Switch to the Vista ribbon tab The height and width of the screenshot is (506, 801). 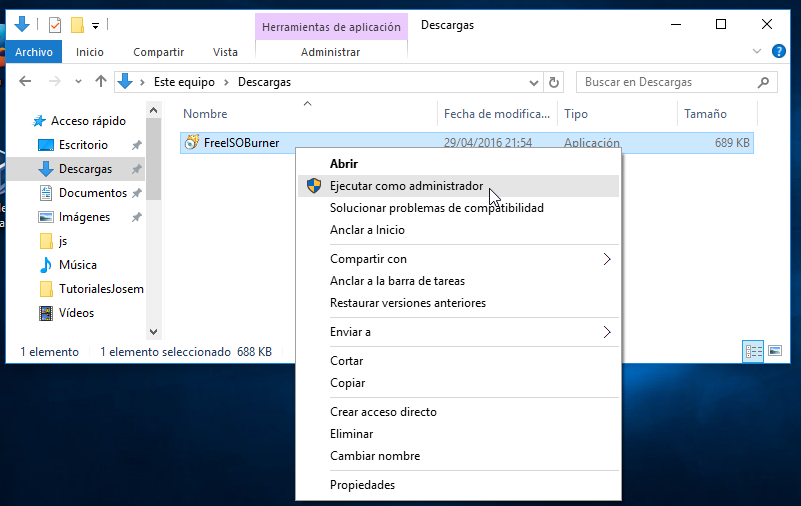tap(225, 52)
